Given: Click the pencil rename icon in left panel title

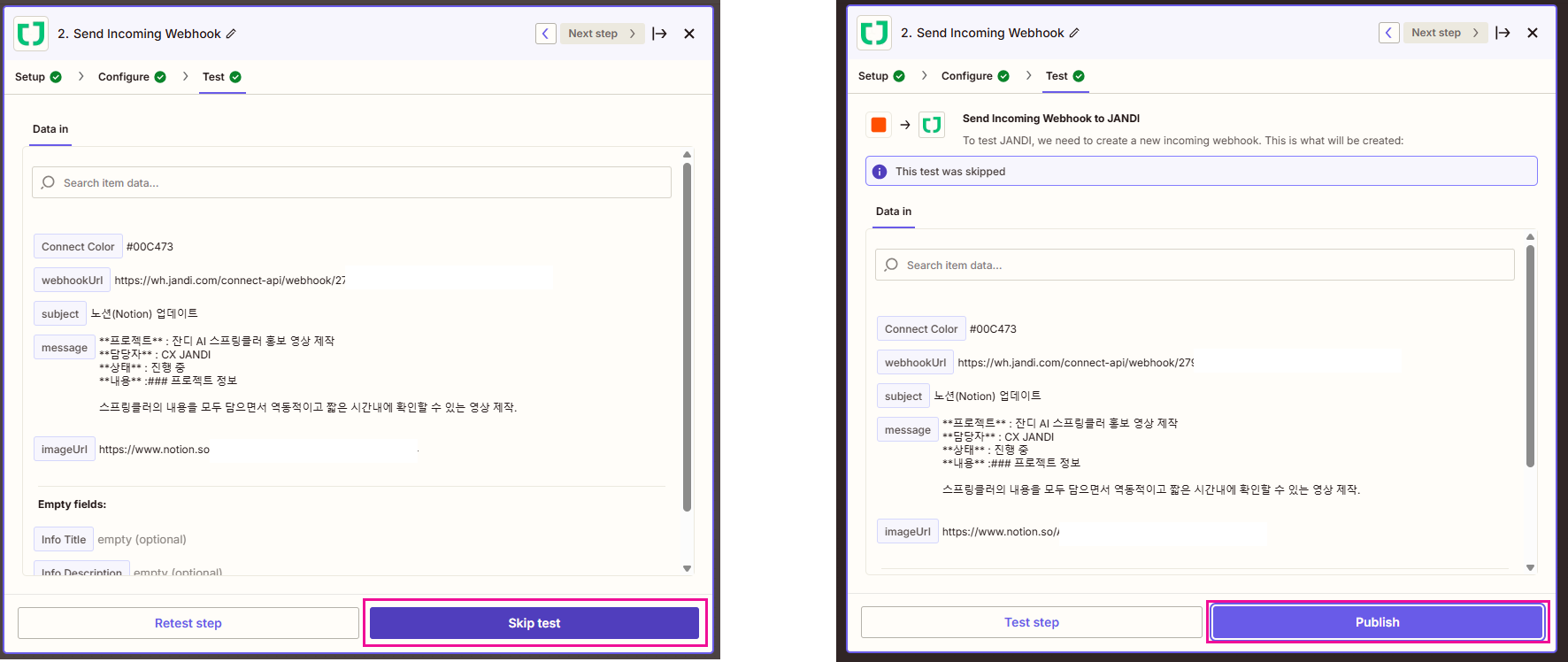Looking at the screenshot, I should click(x=231, y=34).
